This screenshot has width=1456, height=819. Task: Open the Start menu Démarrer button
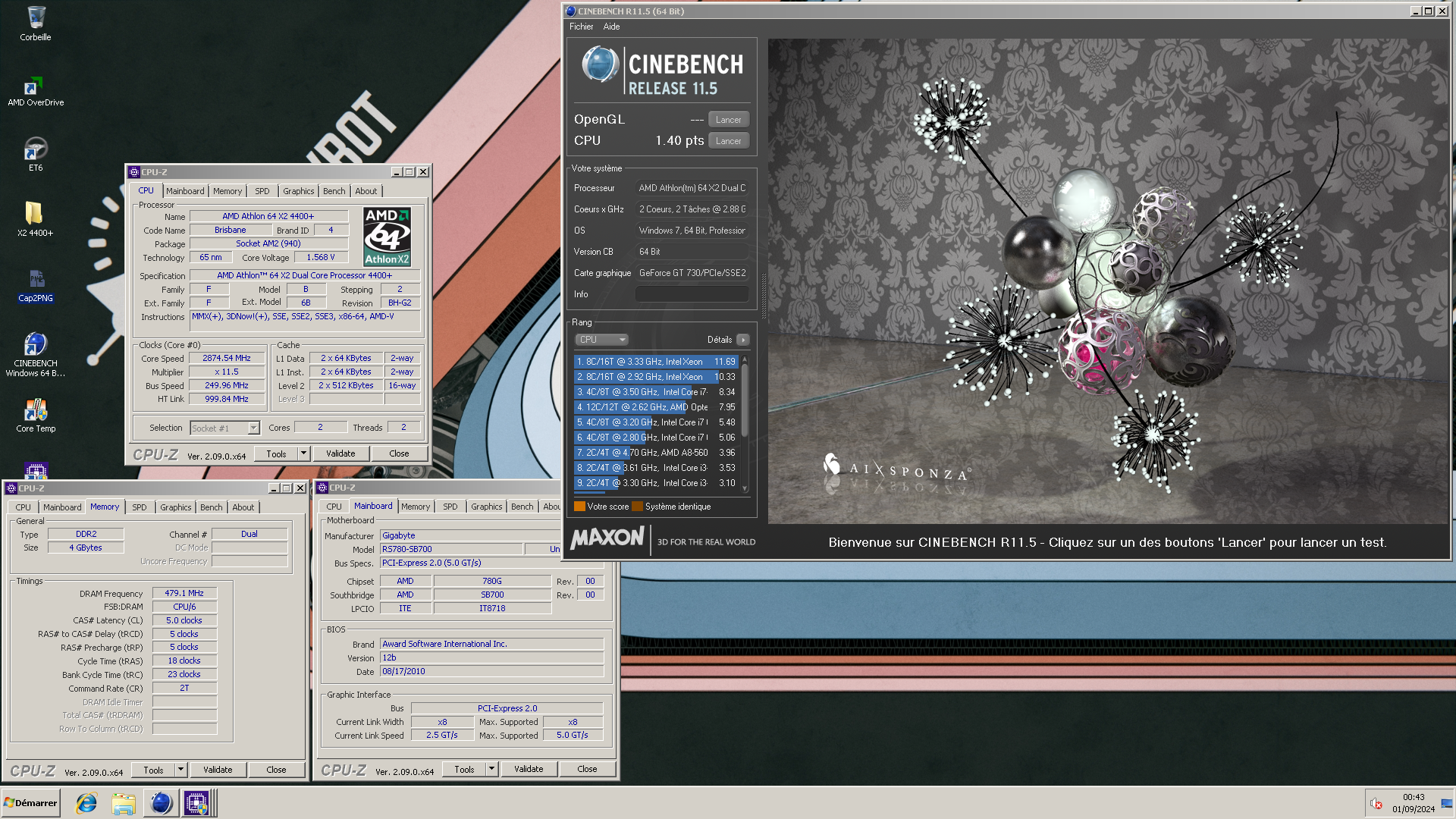pyautogui.click(x=30, y=803)
